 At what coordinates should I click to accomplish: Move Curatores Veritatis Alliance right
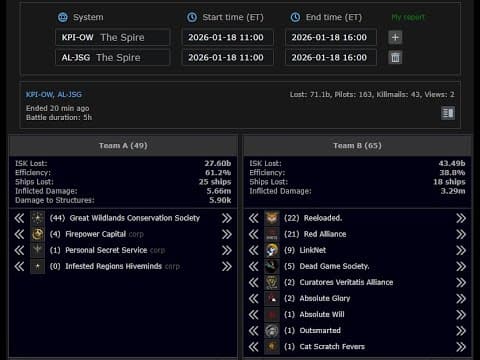pyautogui.click(x=461, y=282)
